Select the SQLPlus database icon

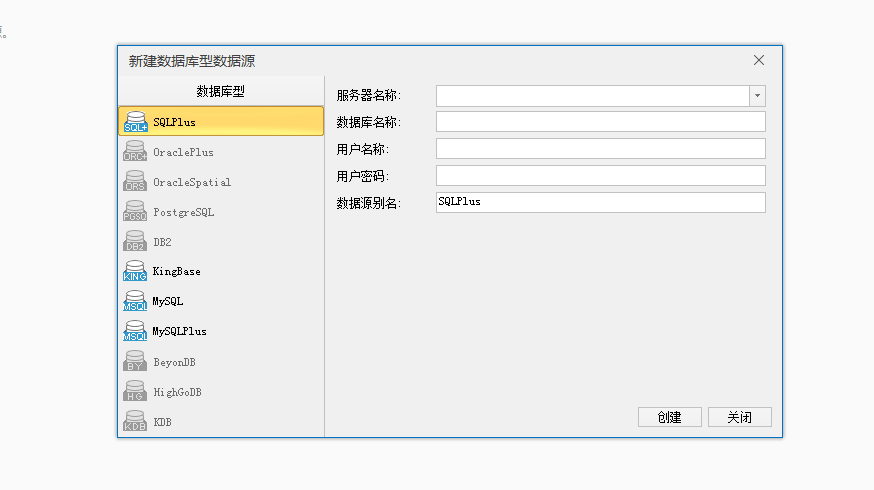(x=135, y=122)
